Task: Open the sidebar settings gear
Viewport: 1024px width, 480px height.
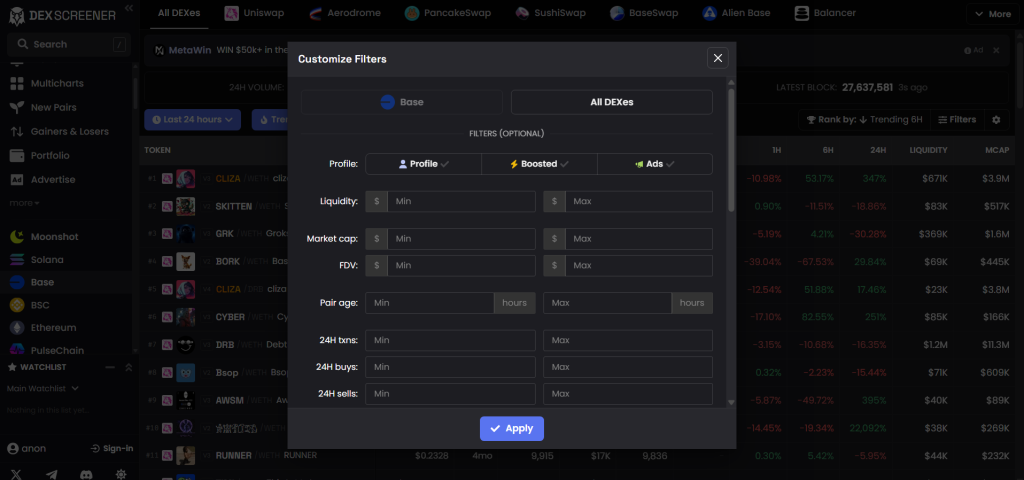Action: coord(121,474)
